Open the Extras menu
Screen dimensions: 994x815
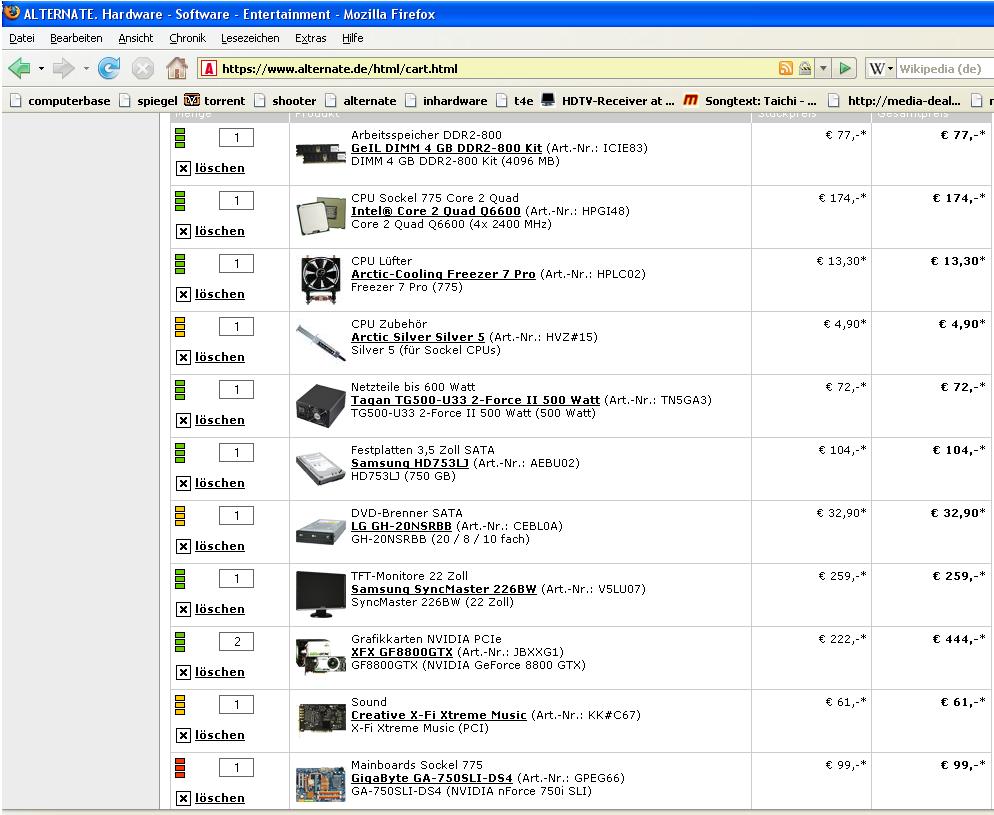(x=311, y=38)
